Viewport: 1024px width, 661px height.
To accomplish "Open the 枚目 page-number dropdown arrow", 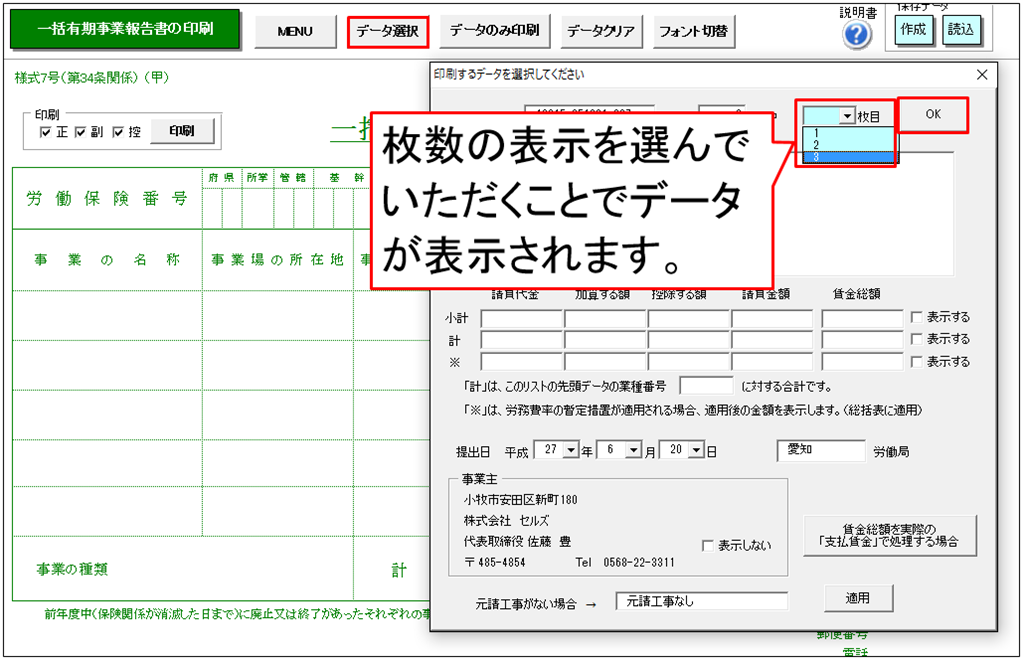I will point(847,116).
